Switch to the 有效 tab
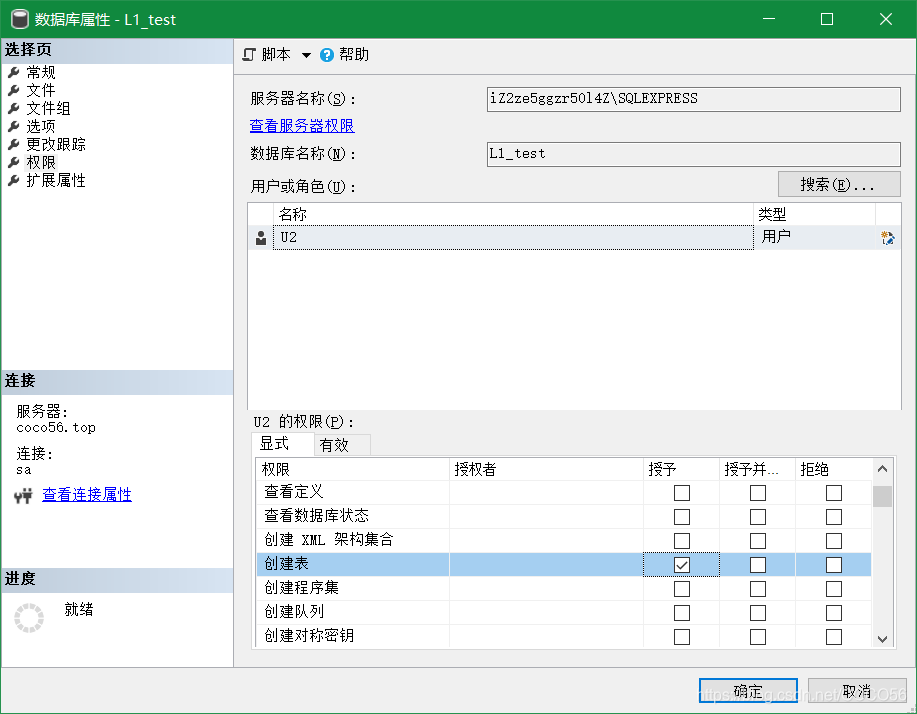917x714 pixels. (342, 446)
